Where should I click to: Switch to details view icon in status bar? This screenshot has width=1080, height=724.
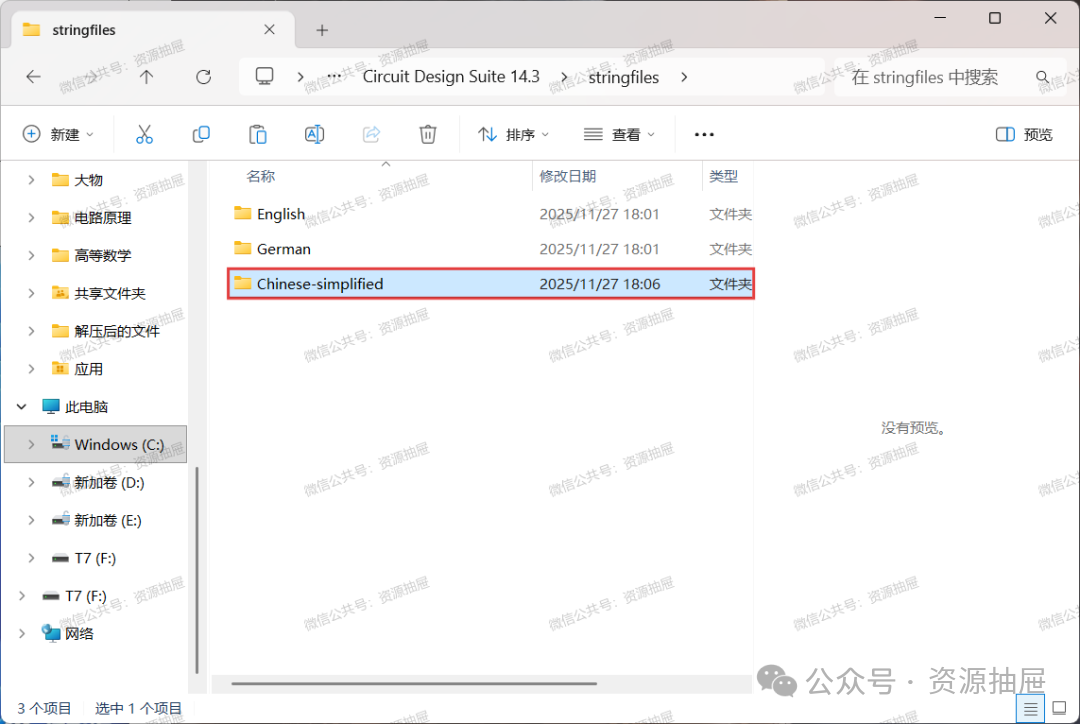pos(1030,708)
